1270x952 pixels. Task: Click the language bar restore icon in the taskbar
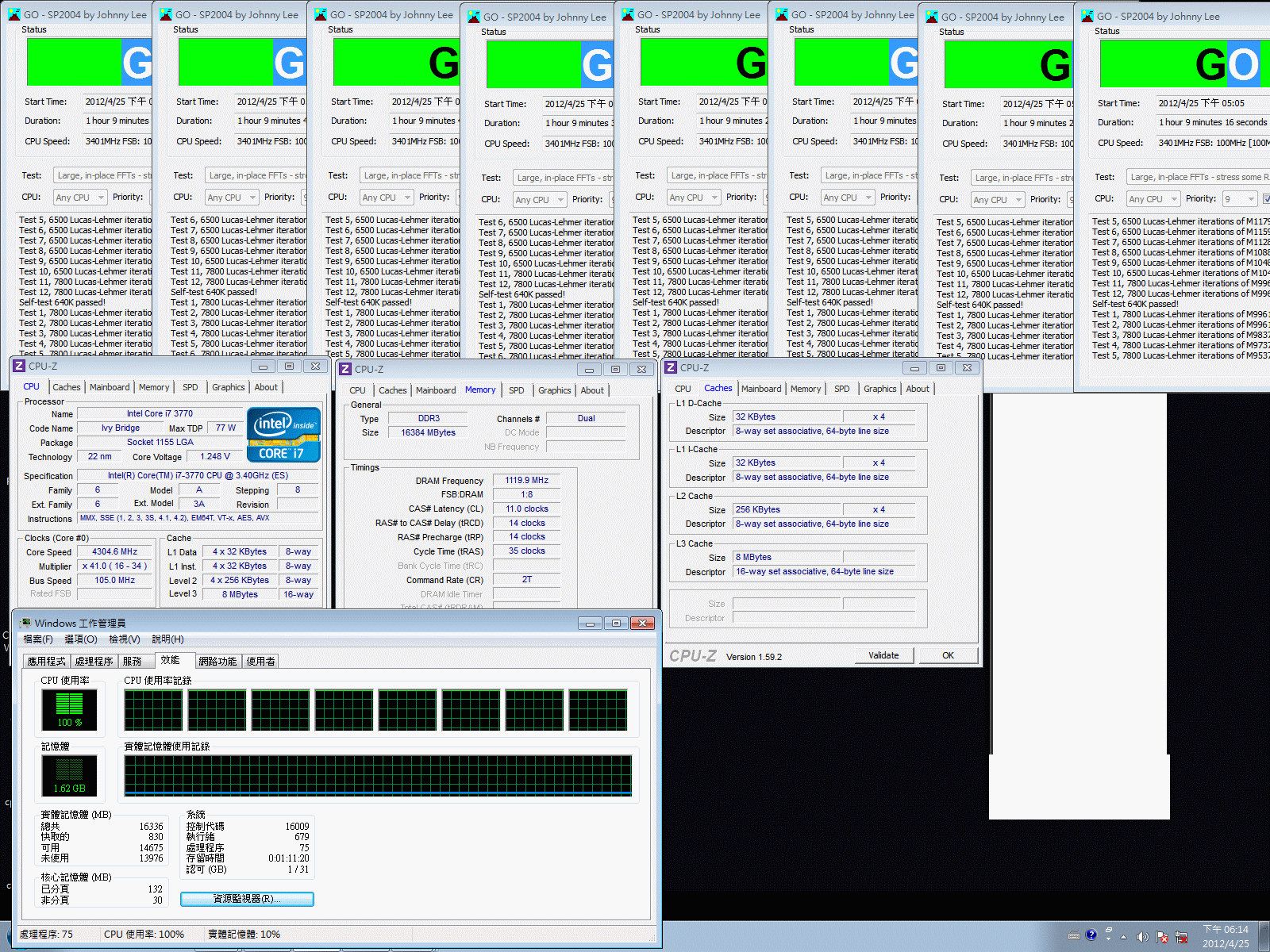1109,930
